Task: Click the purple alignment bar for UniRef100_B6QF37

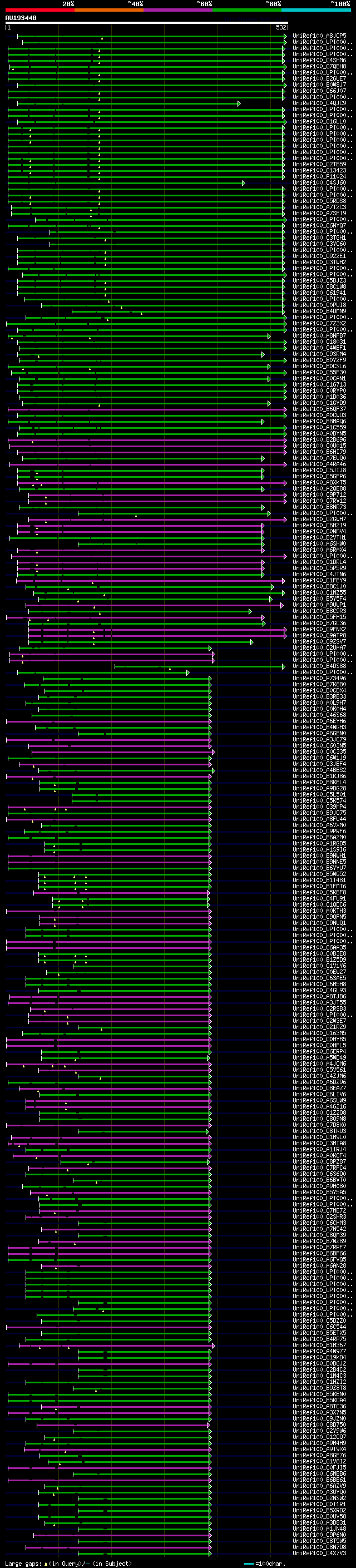Action: 147,409
